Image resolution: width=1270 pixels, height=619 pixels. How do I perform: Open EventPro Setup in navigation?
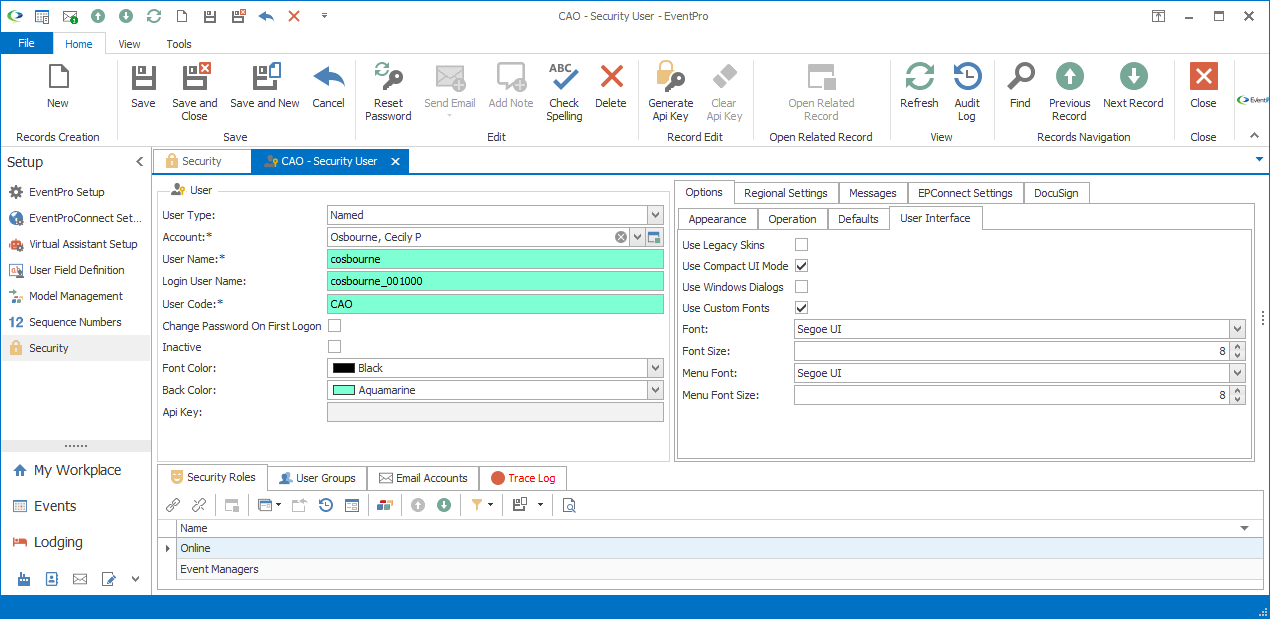coord(67,192)
